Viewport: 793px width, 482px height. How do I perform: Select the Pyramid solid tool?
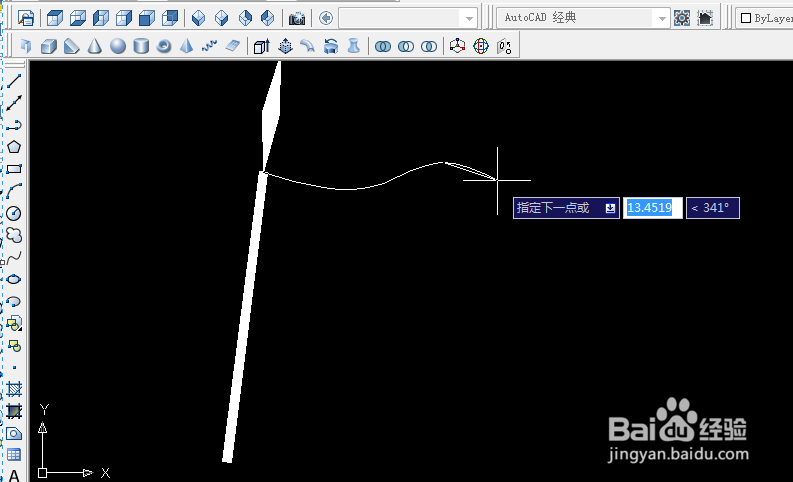[187, 47]
